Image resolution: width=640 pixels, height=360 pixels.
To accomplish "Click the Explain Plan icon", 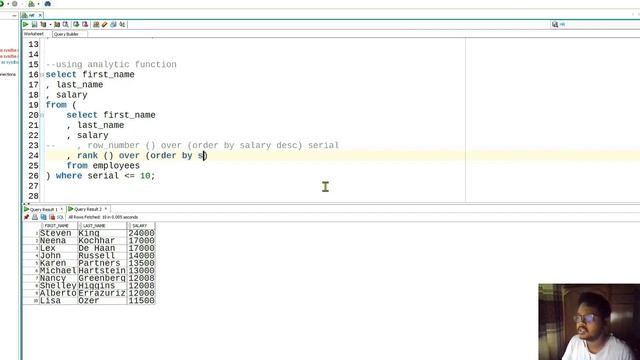I will (43, 24).
